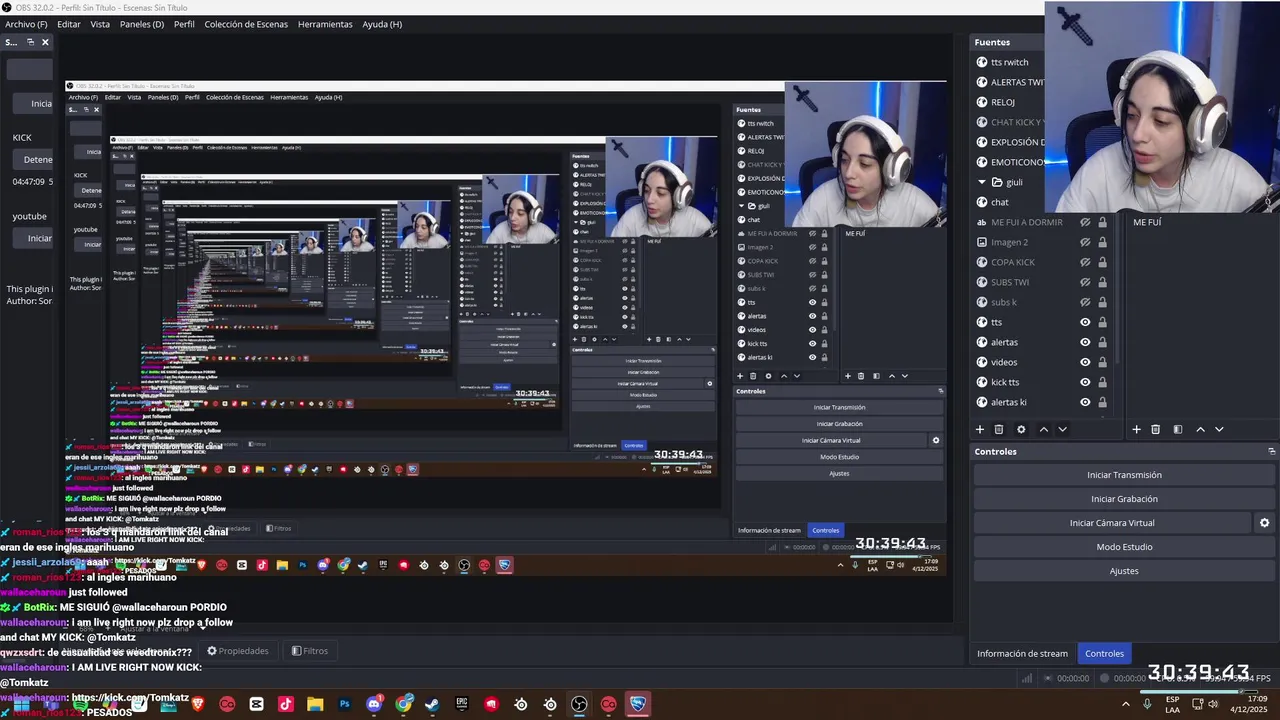Screen dimensions: 1280x720
Task: Lock toggle for the kick tts source
Action: [1102, 382]
